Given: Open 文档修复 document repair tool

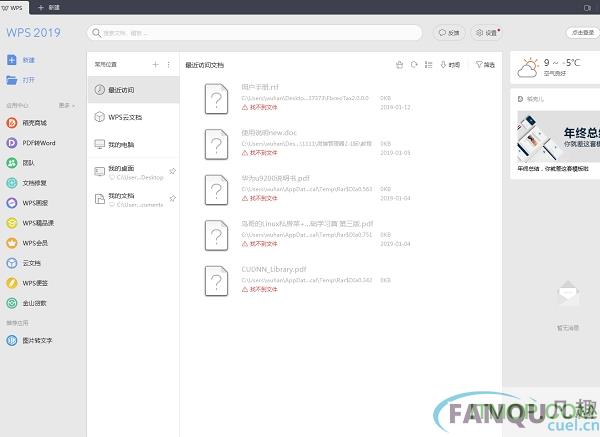Looking at the screenshot, I should point(27,183).
